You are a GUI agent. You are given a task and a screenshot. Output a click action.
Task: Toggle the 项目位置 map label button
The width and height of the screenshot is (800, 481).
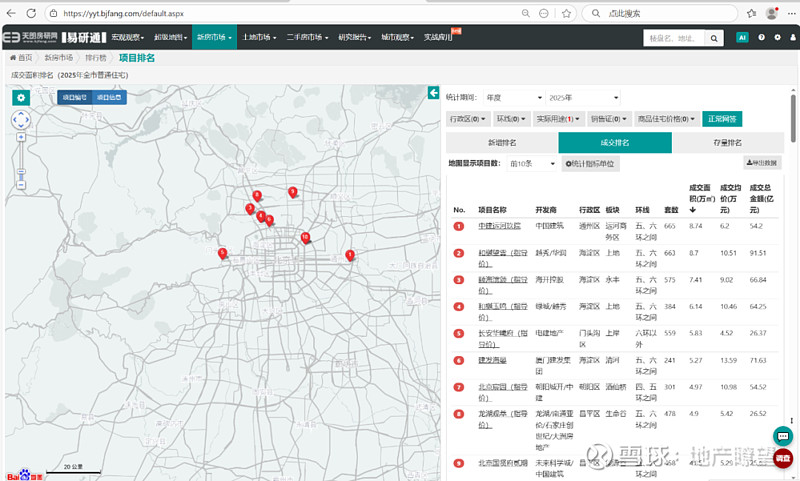pos(110,97)
